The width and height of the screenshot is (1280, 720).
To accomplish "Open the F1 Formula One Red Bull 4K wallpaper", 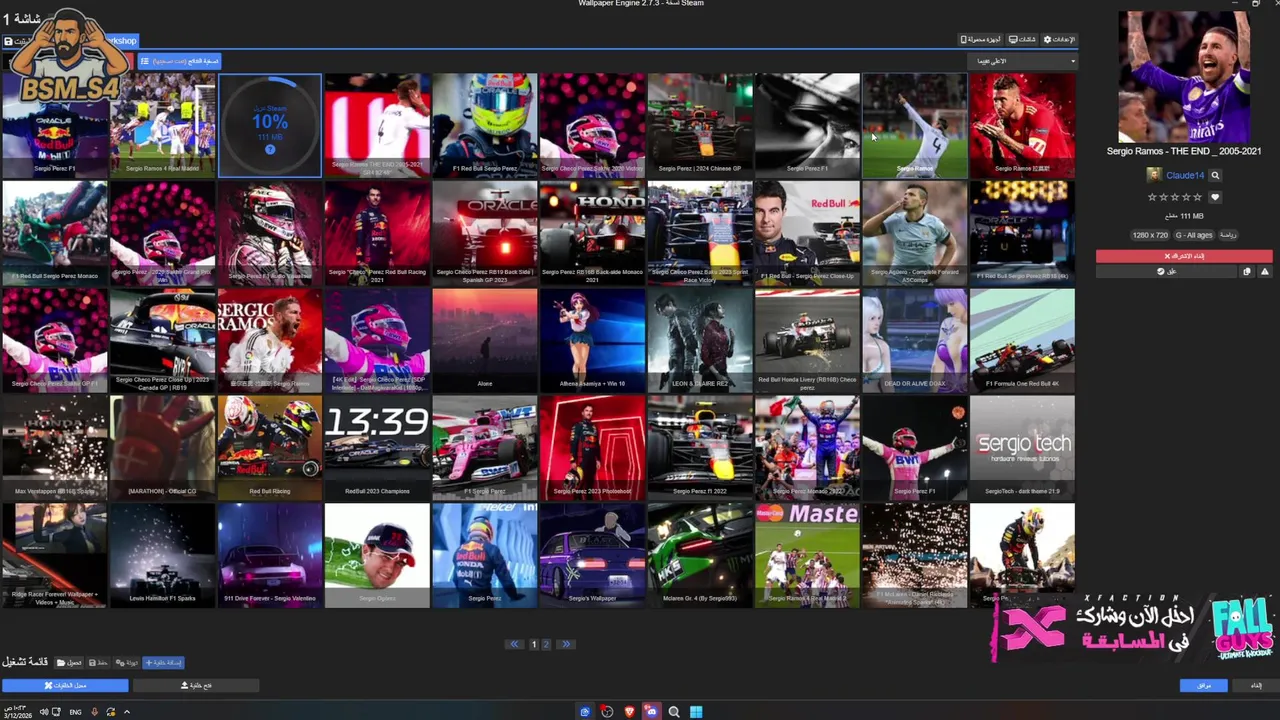I will (x=1022, y=340).
